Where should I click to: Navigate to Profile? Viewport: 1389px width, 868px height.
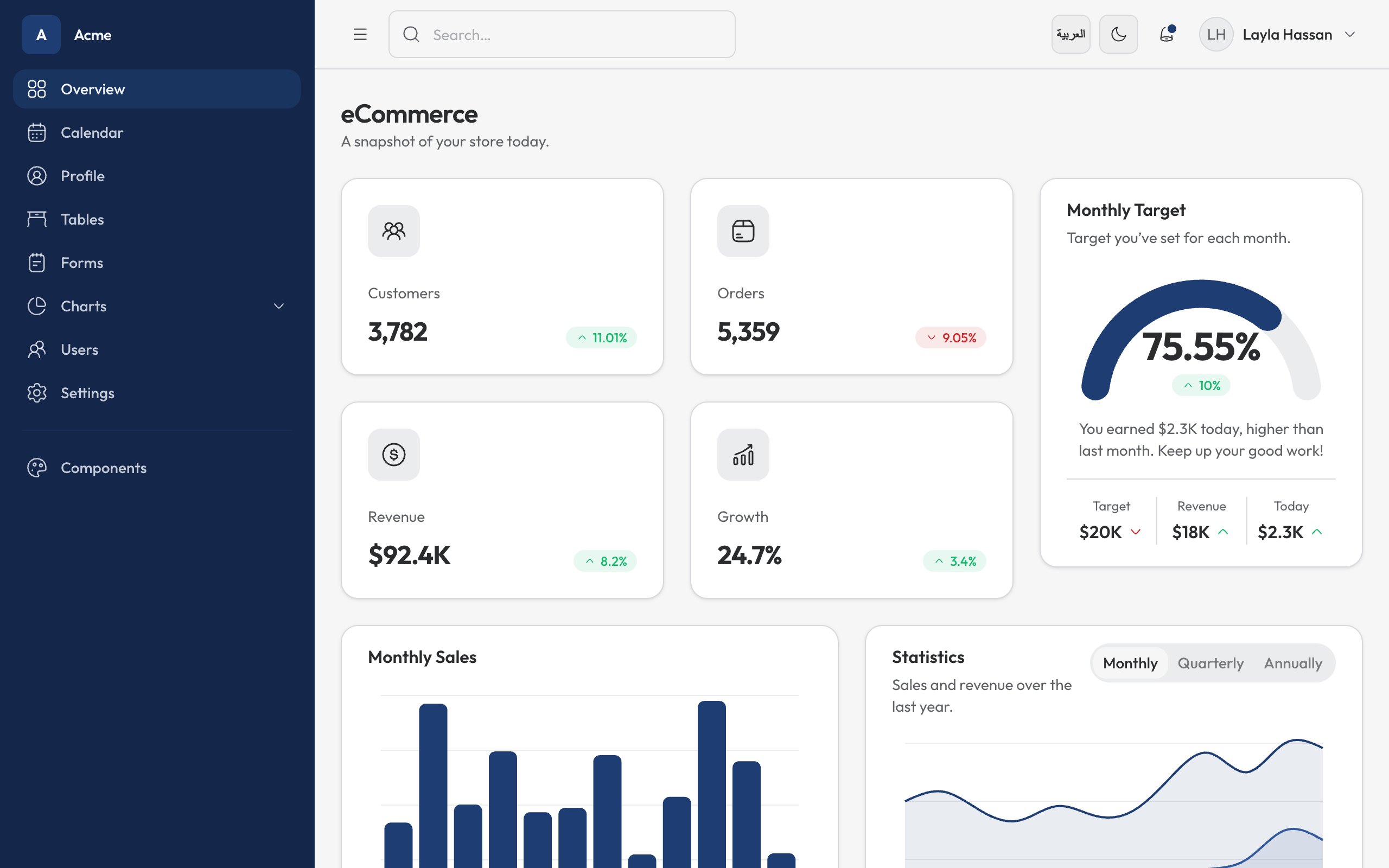157,176
